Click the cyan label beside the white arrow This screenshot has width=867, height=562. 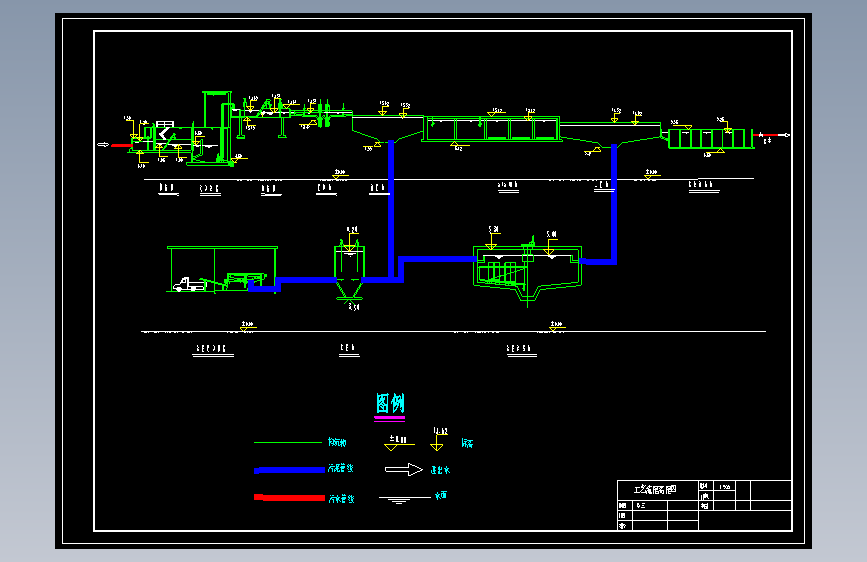coord(440,470)
